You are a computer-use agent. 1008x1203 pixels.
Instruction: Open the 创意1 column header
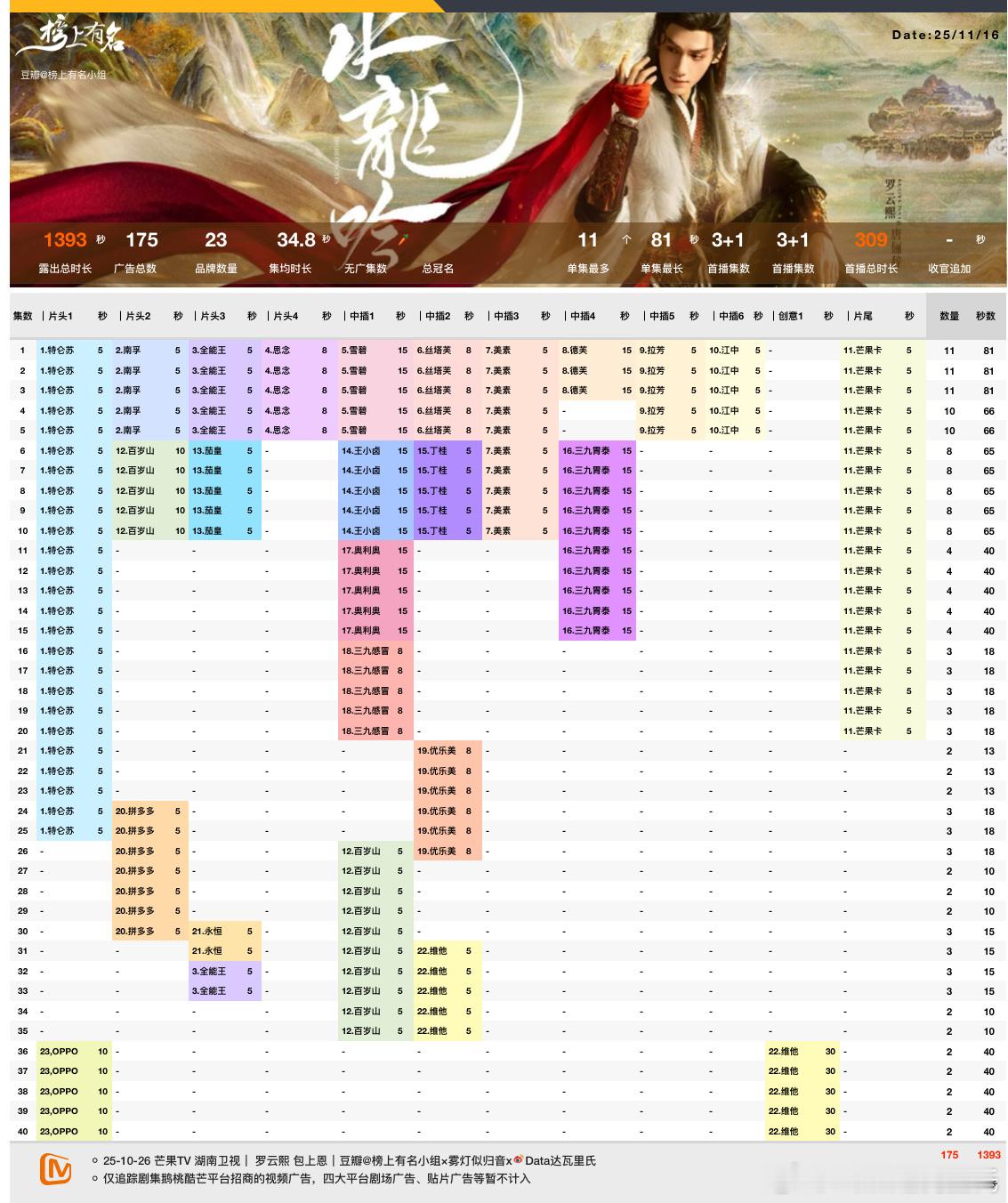tap(793, 316)
